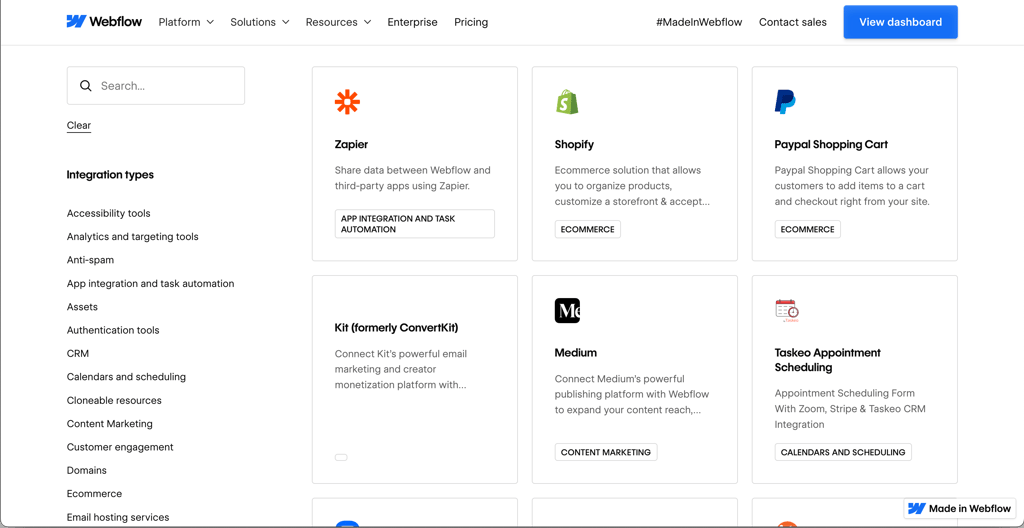Image resolution: width=1024 pixels, height=528 pixels.
Task: Filter by Cloneable resources
Action: coord(114,401)
